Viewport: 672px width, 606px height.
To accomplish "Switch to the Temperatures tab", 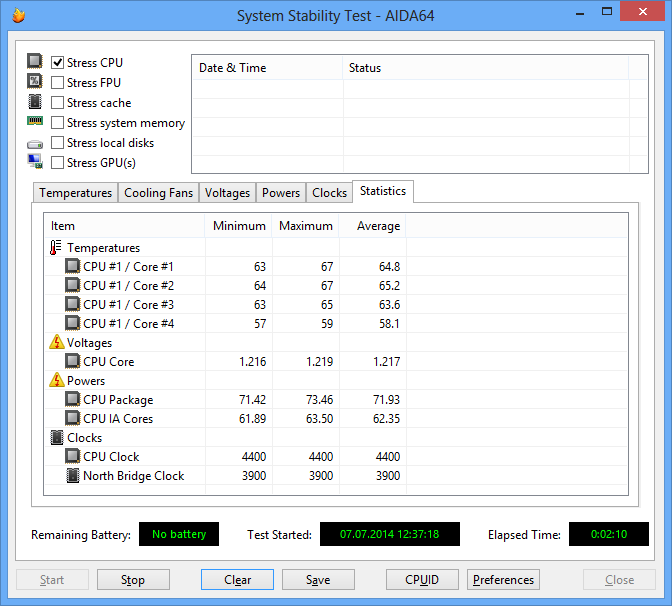I will (x=75, y=193).
